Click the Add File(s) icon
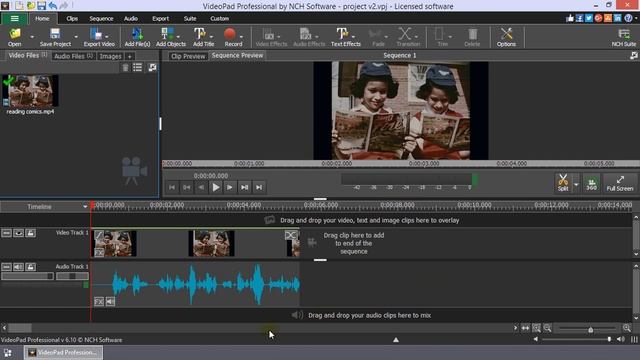Image resolution: width=640 pixels, height=360 pixels. coord(137,37)
